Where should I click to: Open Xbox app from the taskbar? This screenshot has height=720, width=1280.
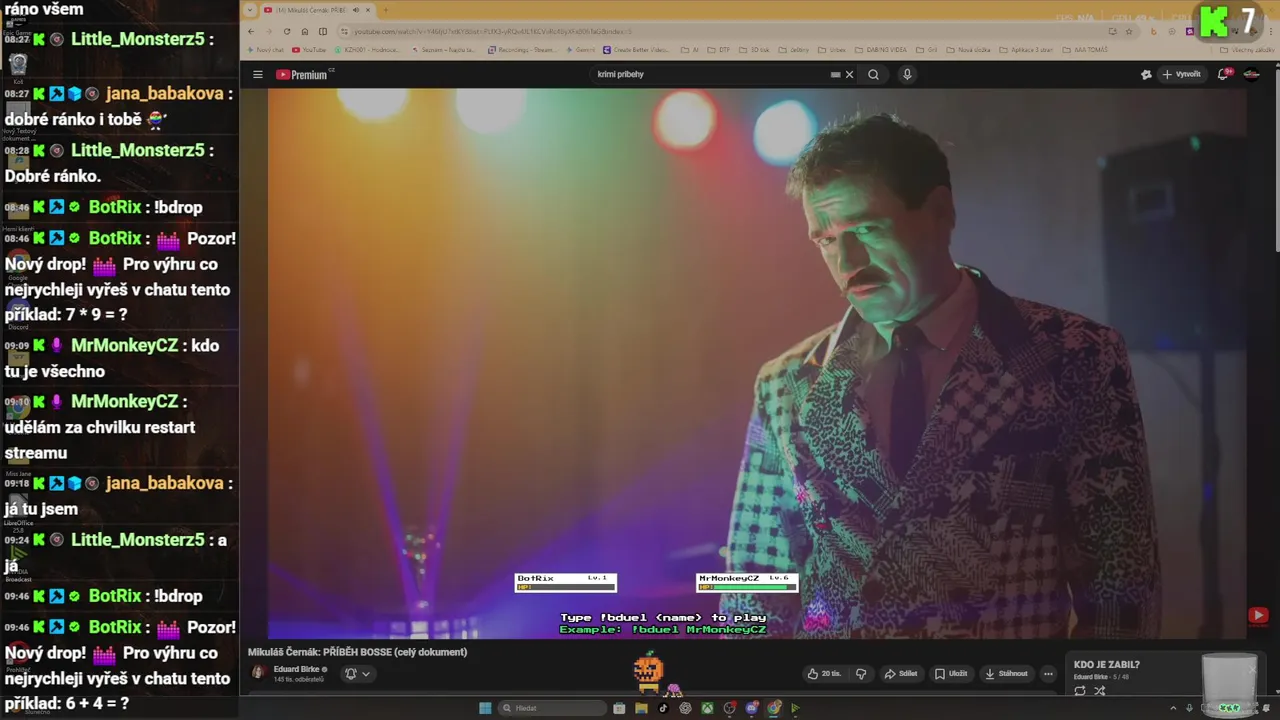707,708
